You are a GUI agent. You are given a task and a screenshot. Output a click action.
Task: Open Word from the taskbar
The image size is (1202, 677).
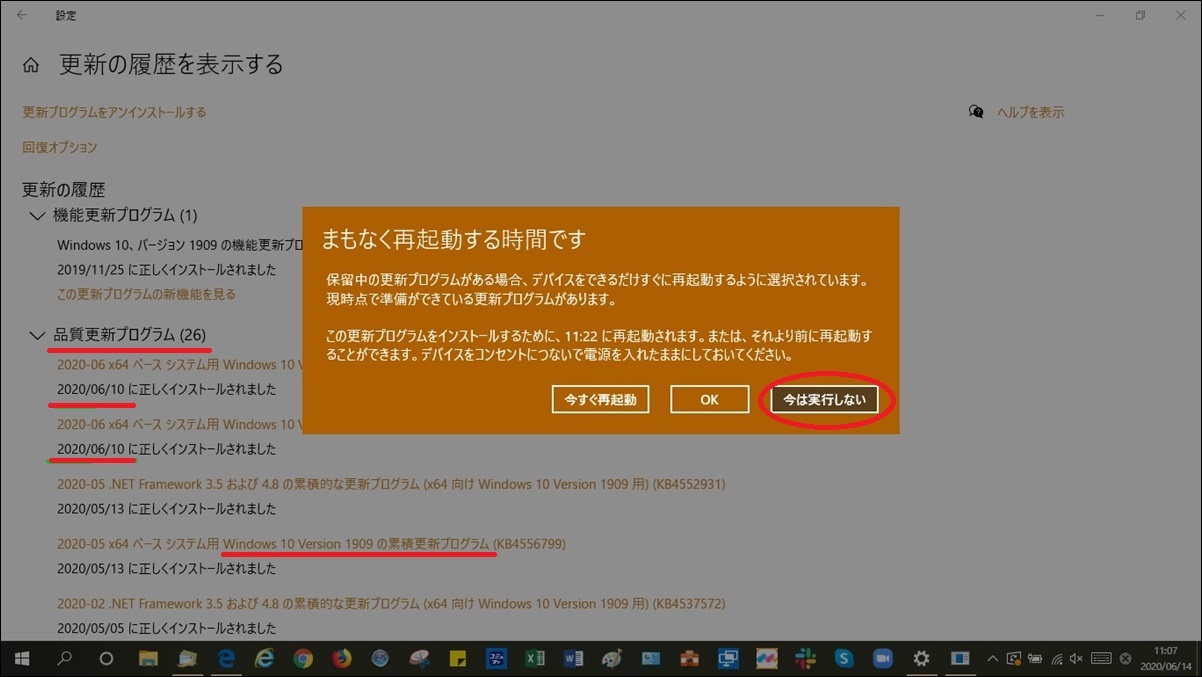pos(574,659)
